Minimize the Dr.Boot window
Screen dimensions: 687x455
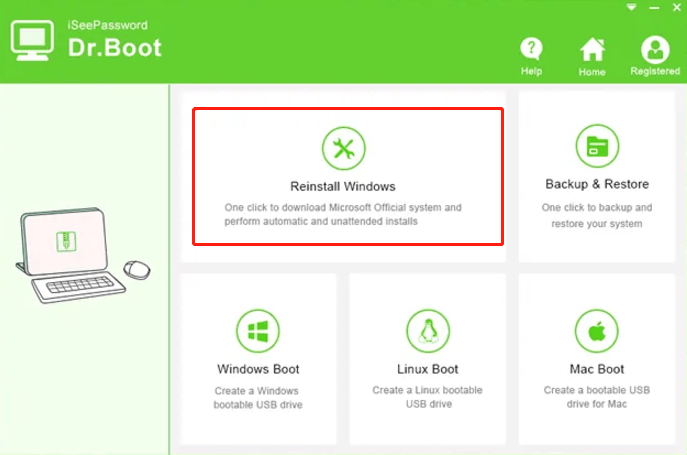[x=654, y=8]
